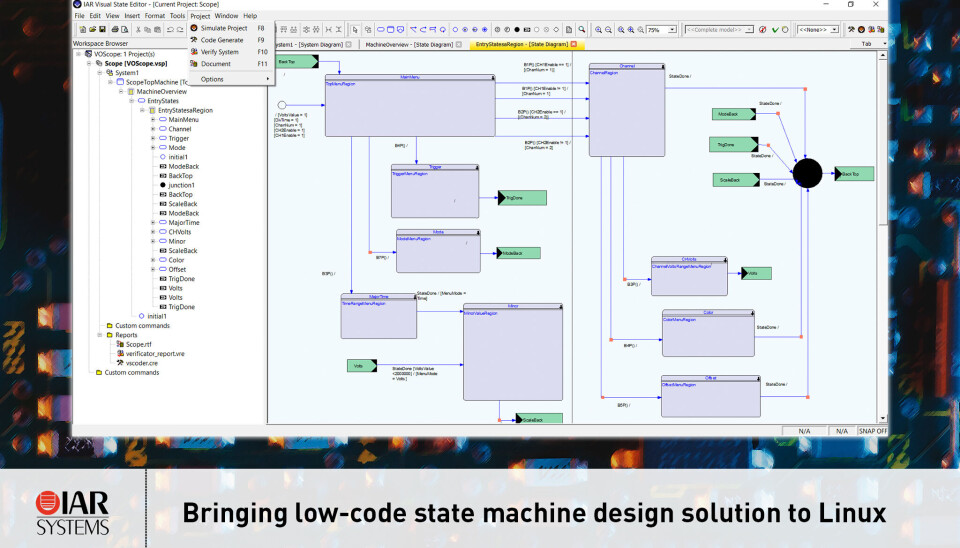Click the note page icon in toolbar
This screenshot has width=960, height=548.
pos(569,29)
